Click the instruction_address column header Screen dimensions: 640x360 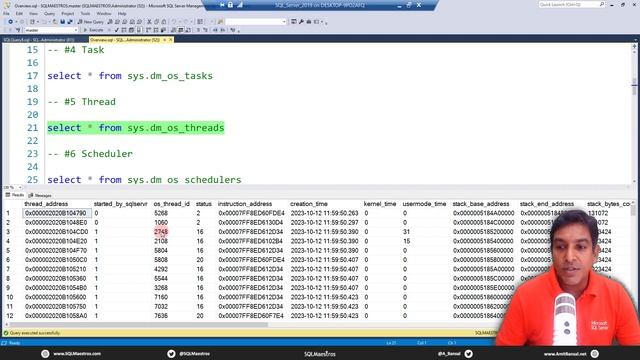coord(245,204)
